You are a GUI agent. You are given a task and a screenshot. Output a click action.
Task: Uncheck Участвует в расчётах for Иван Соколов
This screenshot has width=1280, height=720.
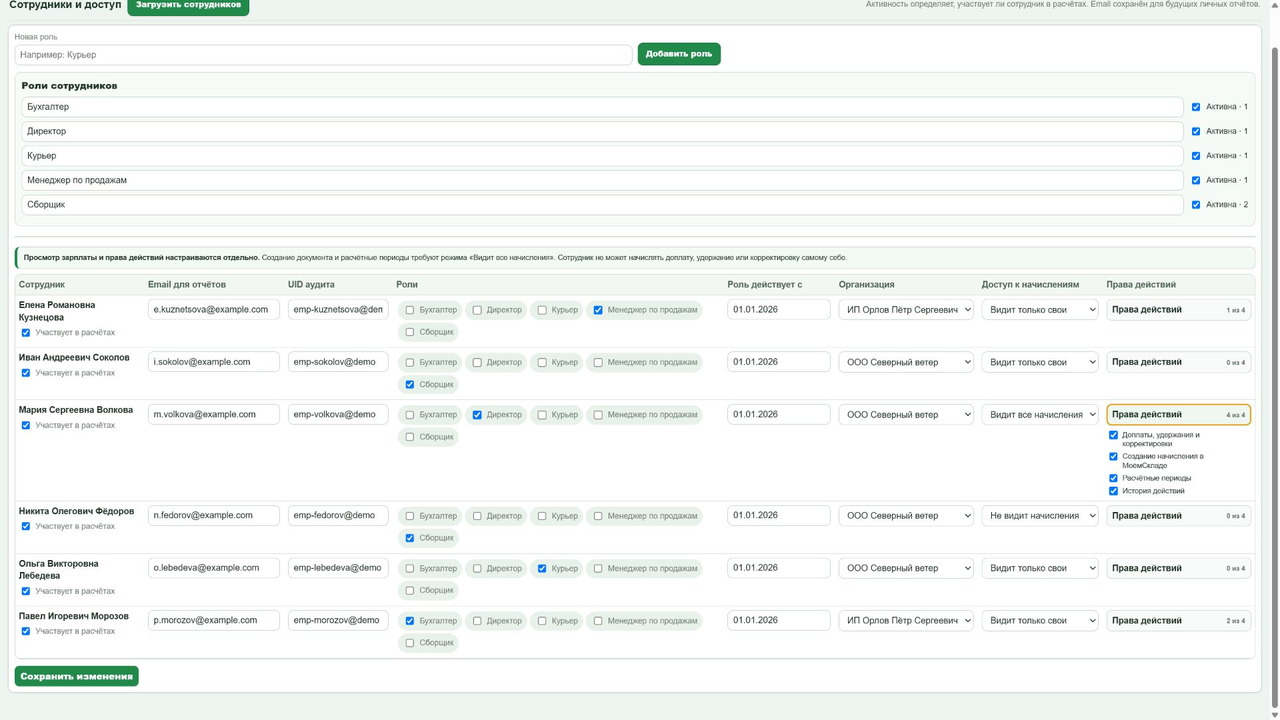(26, 373)
